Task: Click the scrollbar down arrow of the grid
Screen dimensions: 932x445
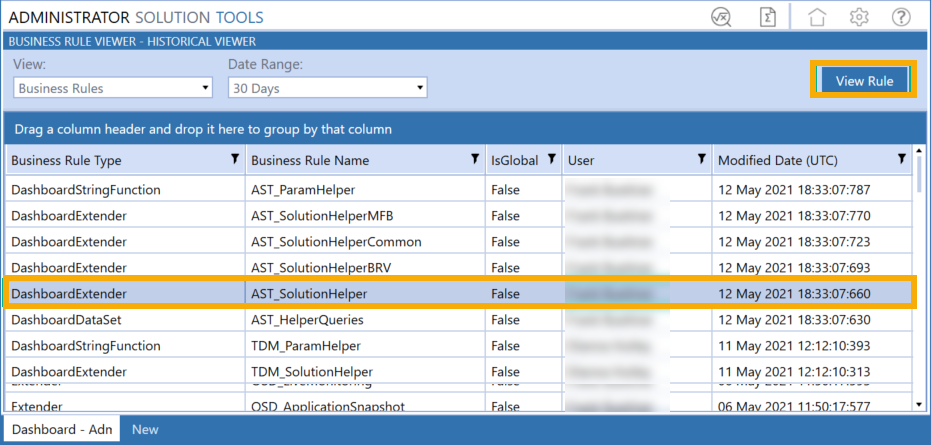Action: [x=920, y=405]
